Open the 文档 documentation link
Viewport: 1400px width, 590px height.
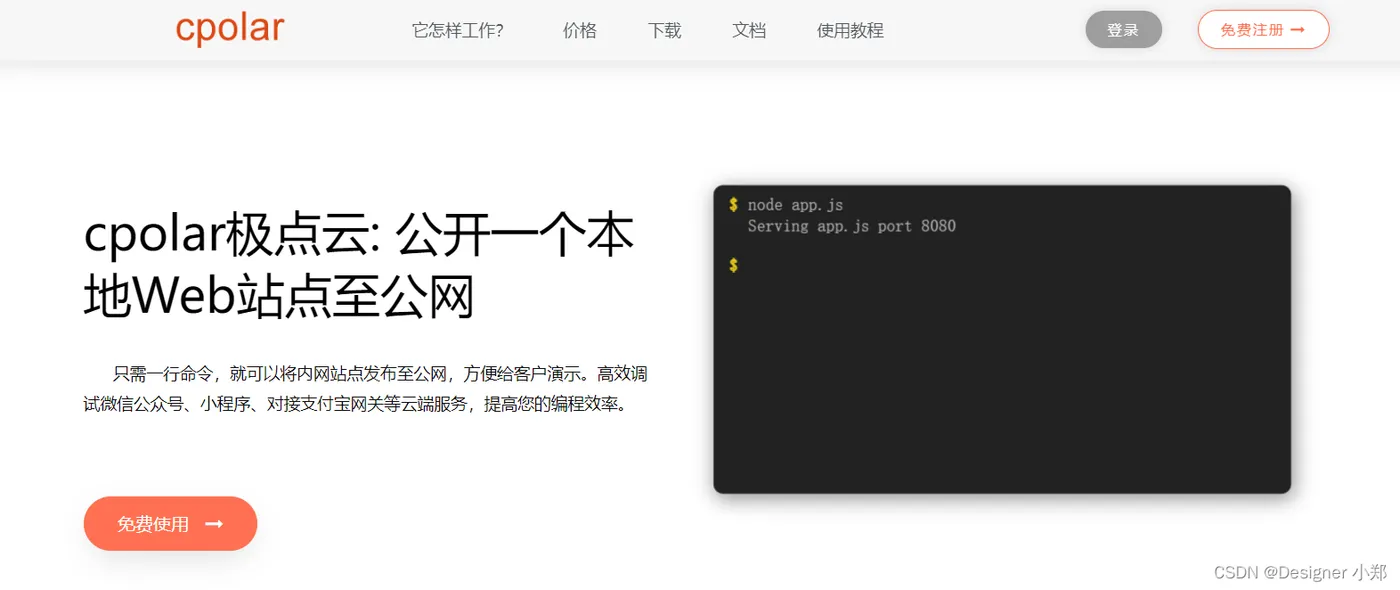point(749,31)
